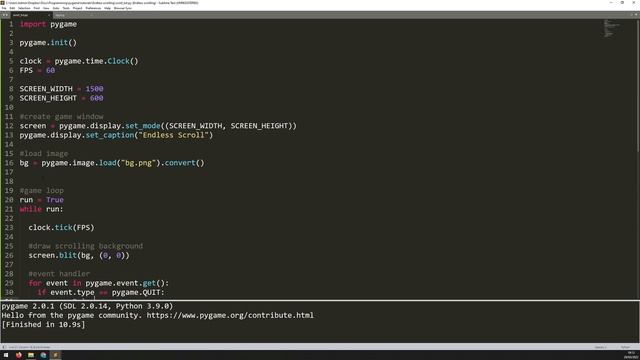
Task: Click 'convert' on line 16
Action: click(x=180, y=163)
